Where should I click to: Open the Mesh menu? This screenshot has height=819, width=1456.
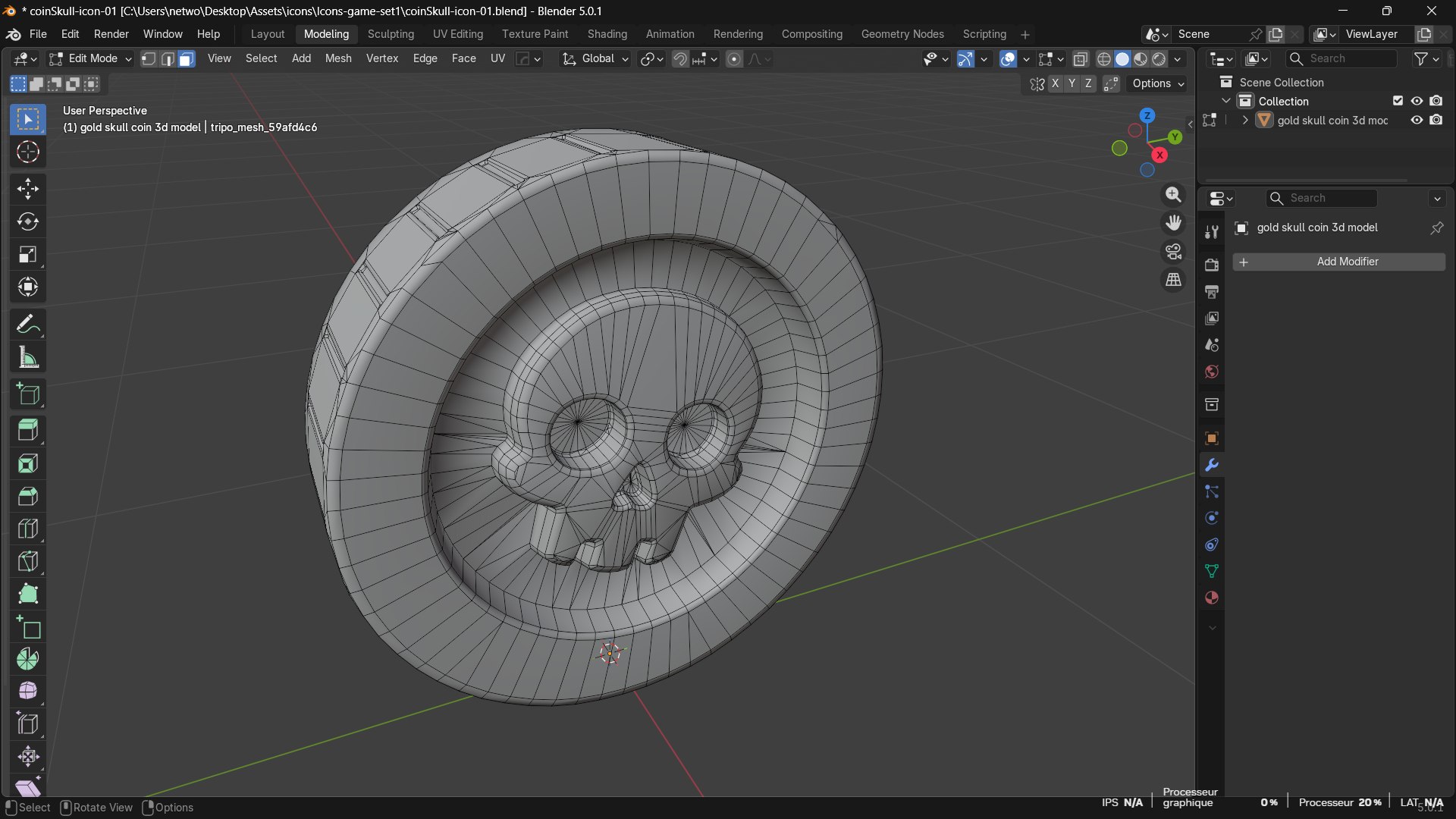(338, 58)
